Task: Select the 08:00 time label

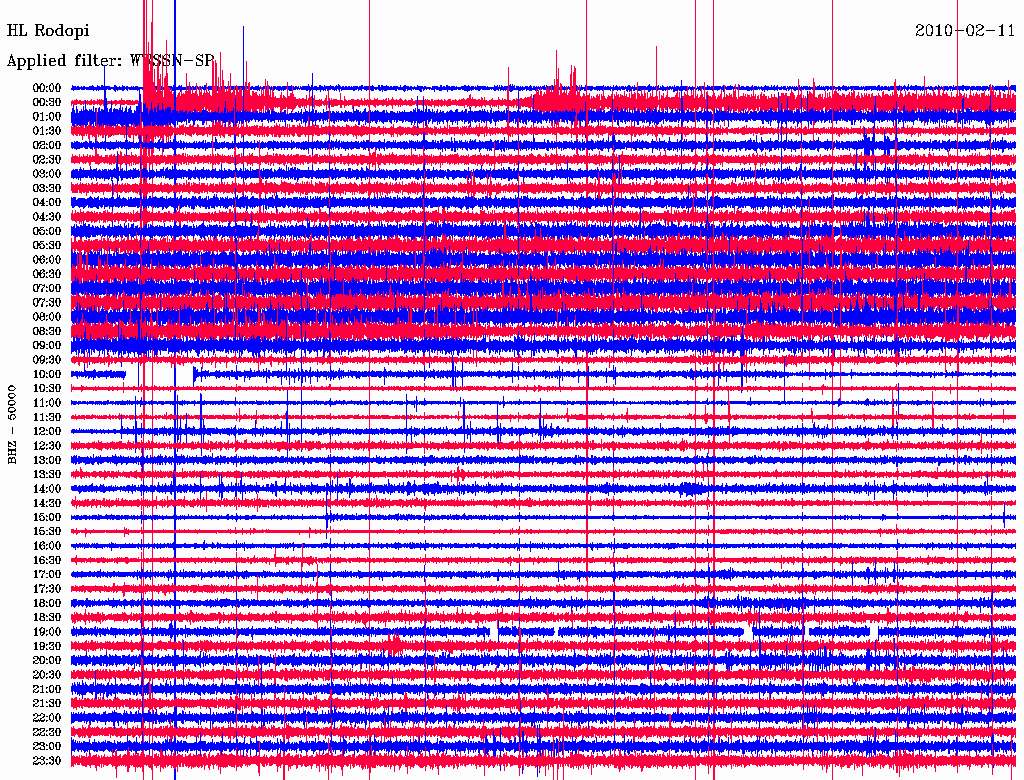Action: tap(47, 317)
